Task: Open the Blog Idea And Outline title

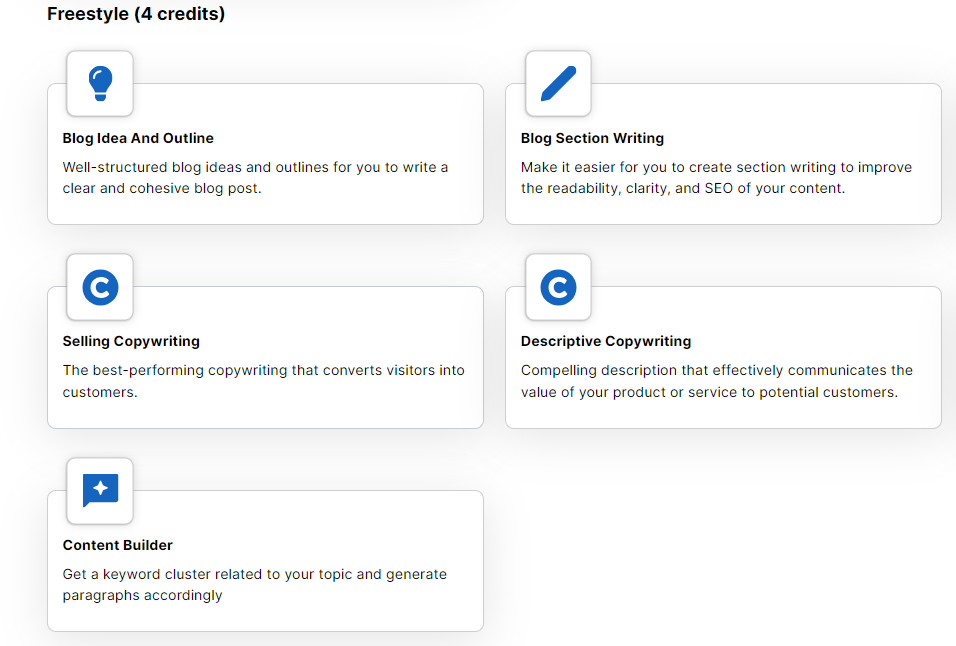Action: 138,138
